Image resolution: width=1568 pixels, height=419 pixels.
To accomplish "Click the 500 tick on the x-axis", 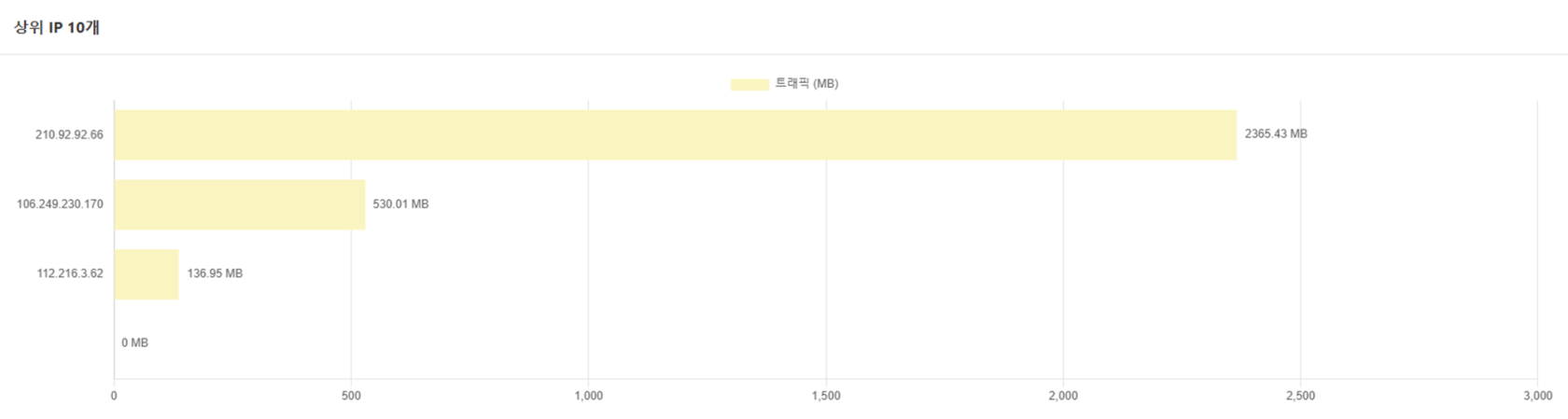I will coord(351,396).
